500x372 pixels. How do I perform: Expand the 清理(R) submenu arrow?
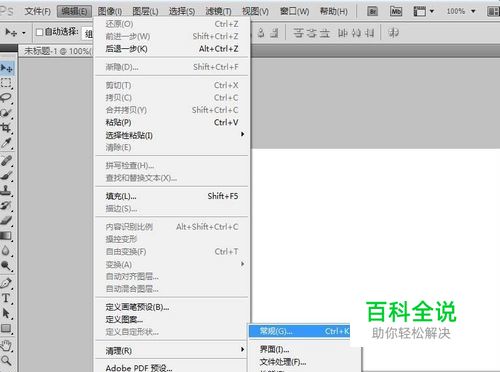point(243,350)
